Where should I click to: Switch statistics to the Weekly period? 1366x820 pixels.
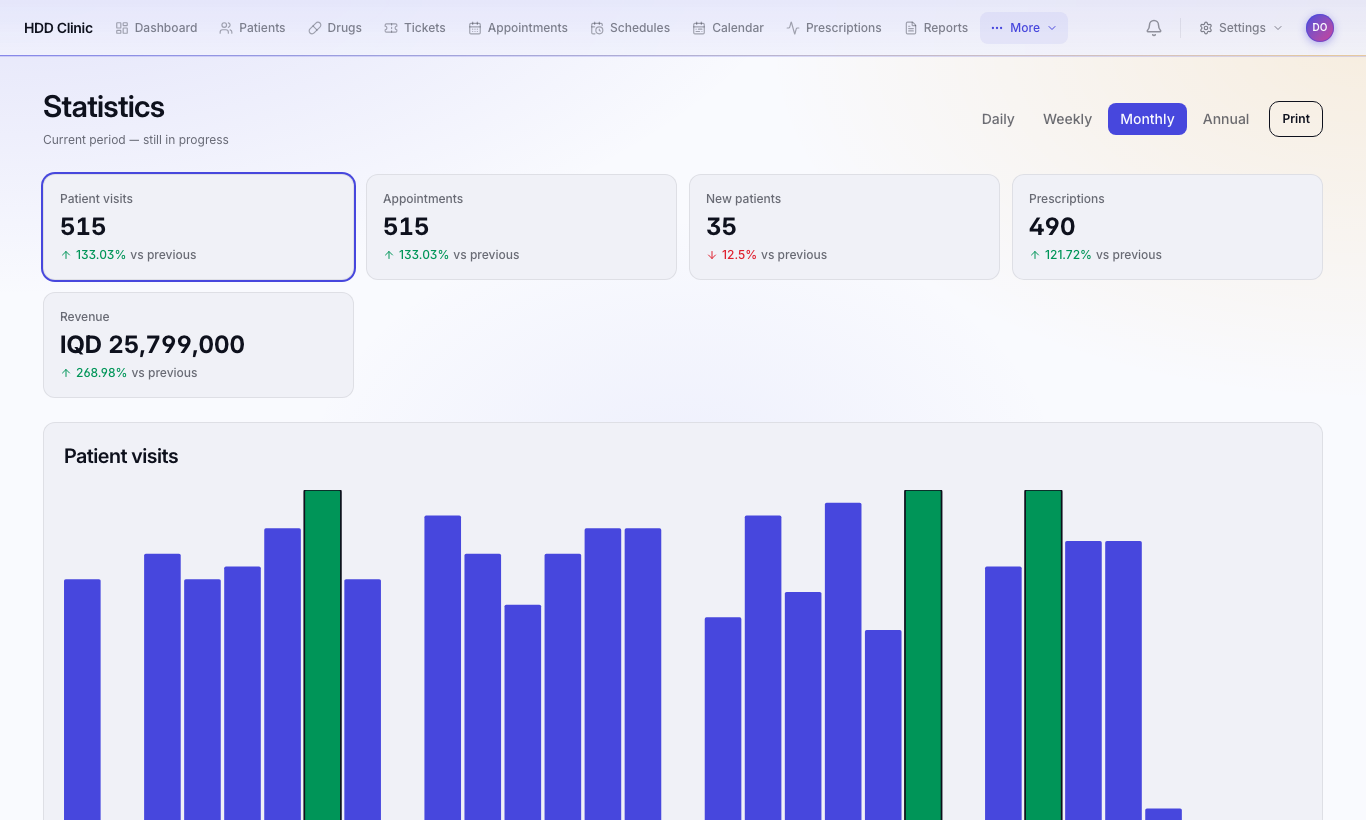(1067, 119)
